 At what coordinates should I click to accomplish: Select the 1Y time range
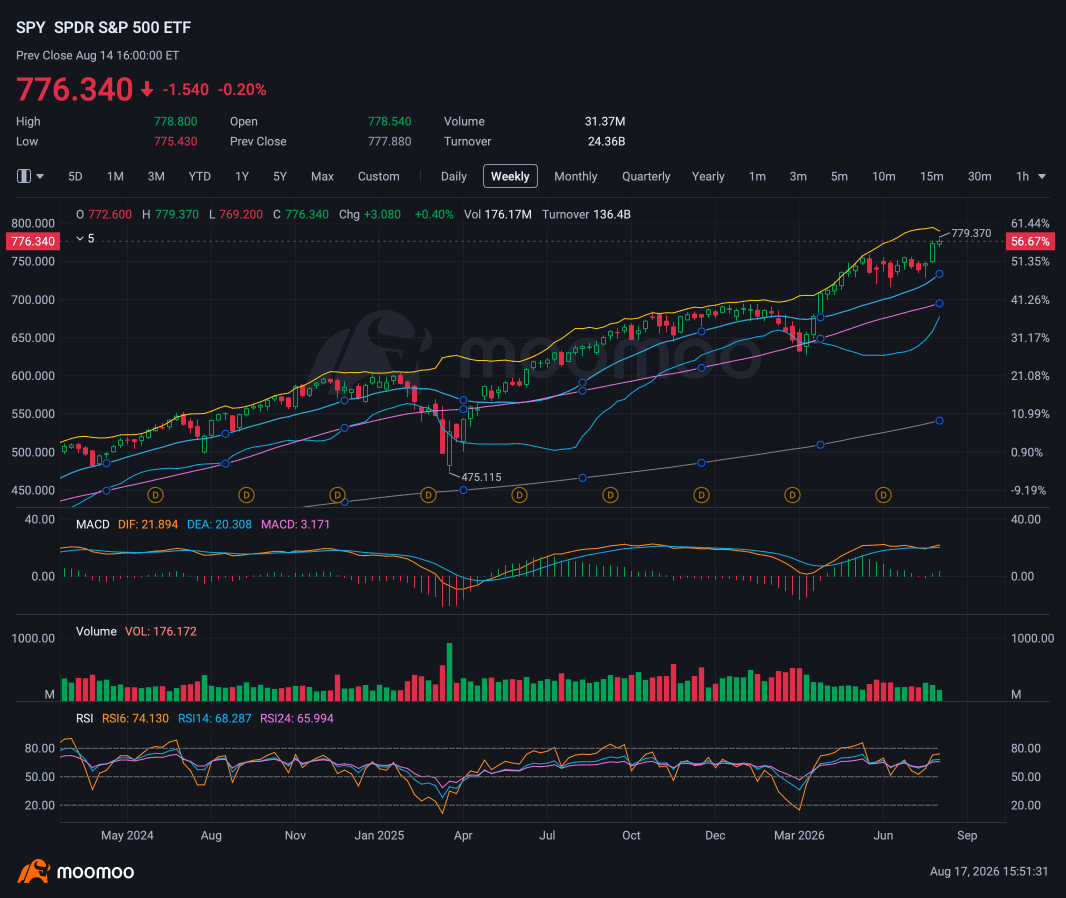click(x=241, y=176)
